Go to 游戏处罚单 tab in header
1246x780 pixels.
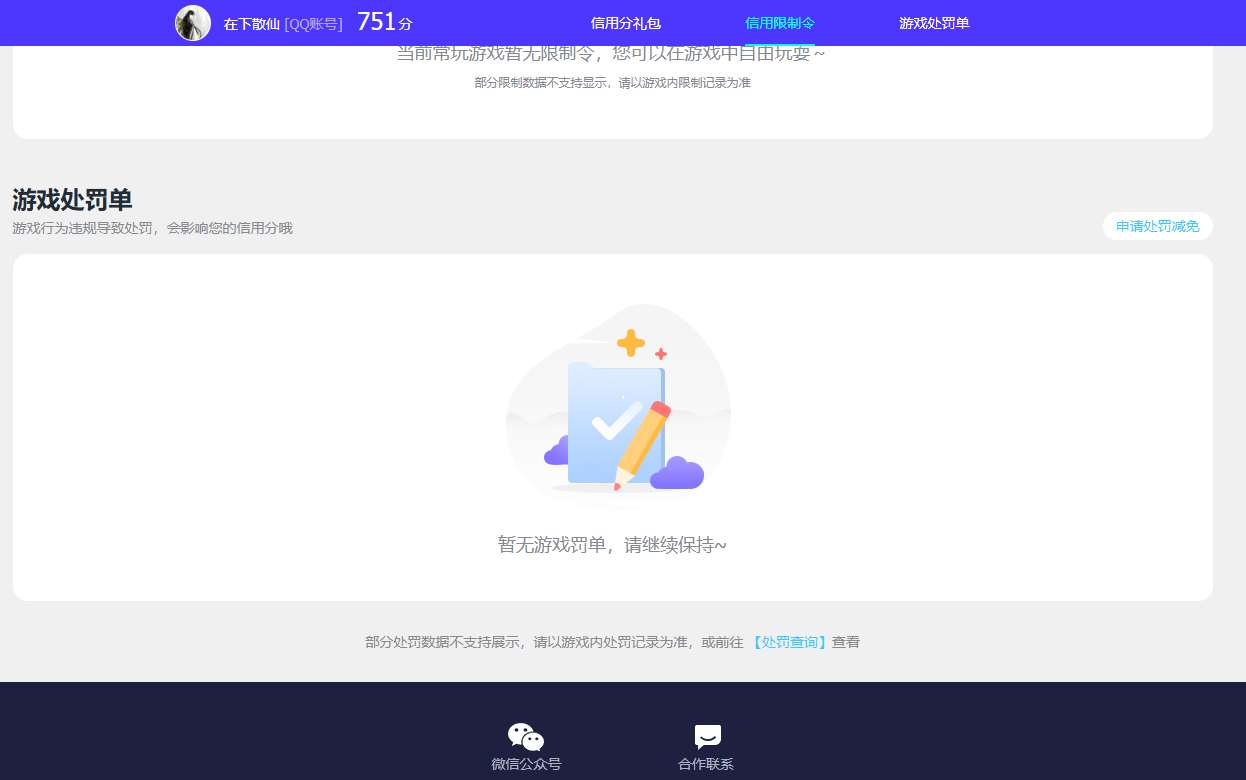[933, 23]
